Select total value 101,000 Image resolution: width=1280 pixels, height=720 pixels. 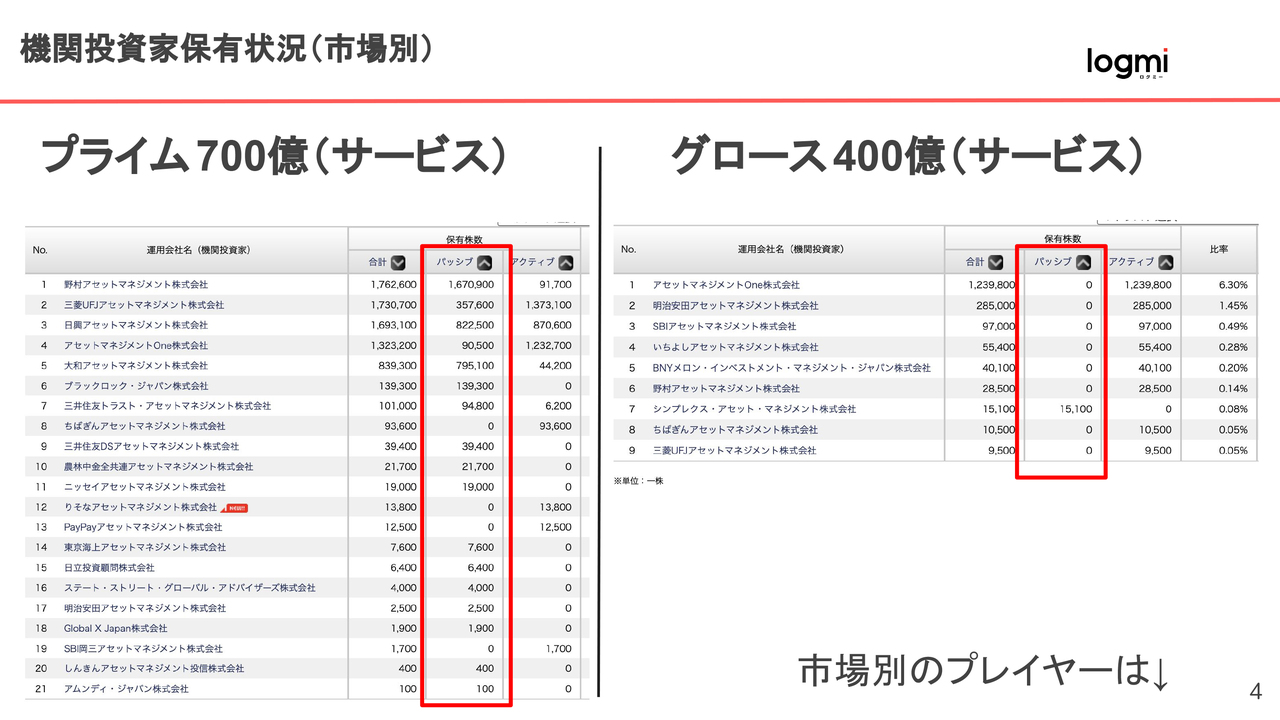pos(397,406)
